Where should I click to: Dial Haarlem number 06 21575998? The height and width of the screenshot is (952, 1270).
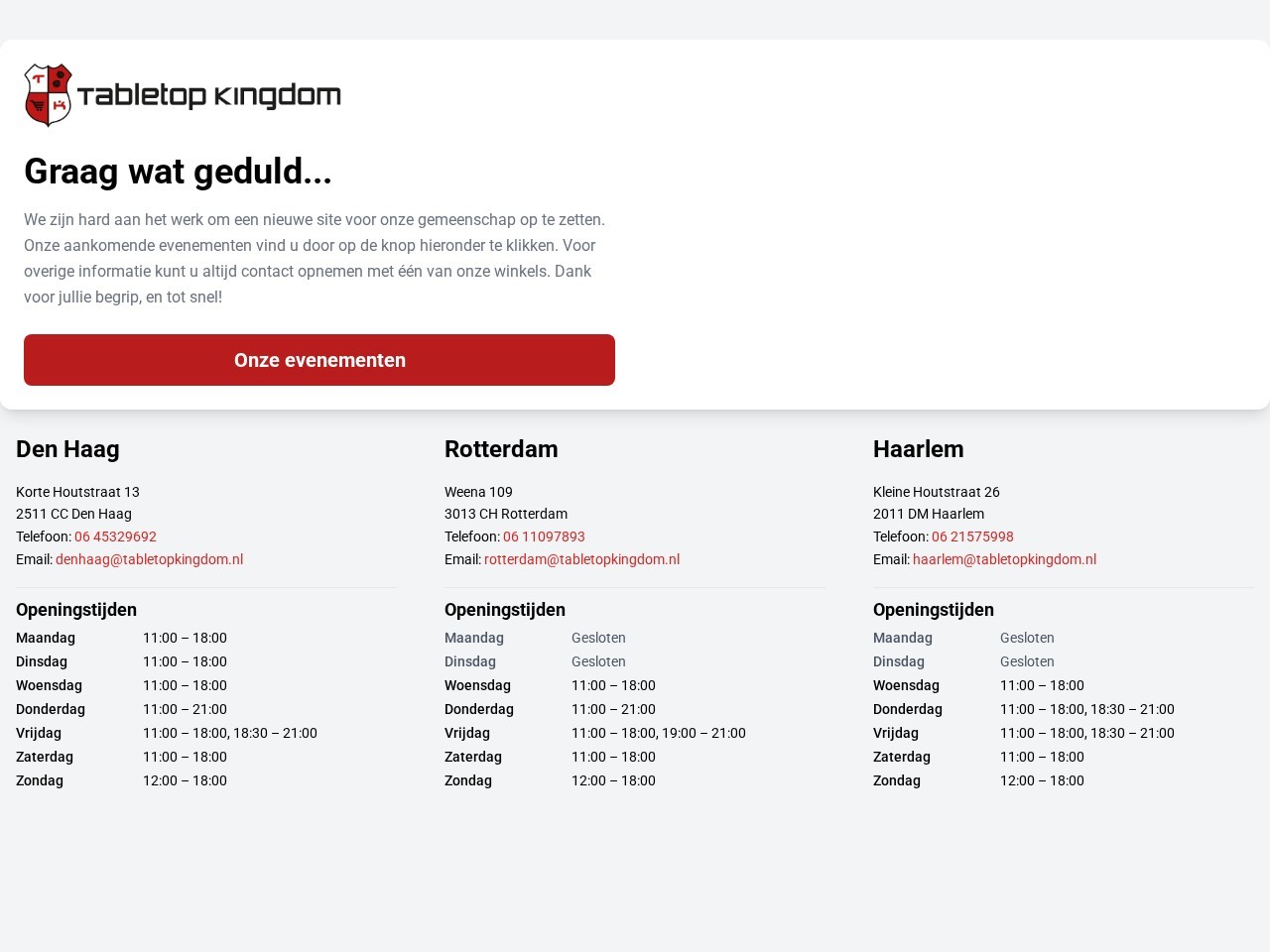click(x=972, y=536)
